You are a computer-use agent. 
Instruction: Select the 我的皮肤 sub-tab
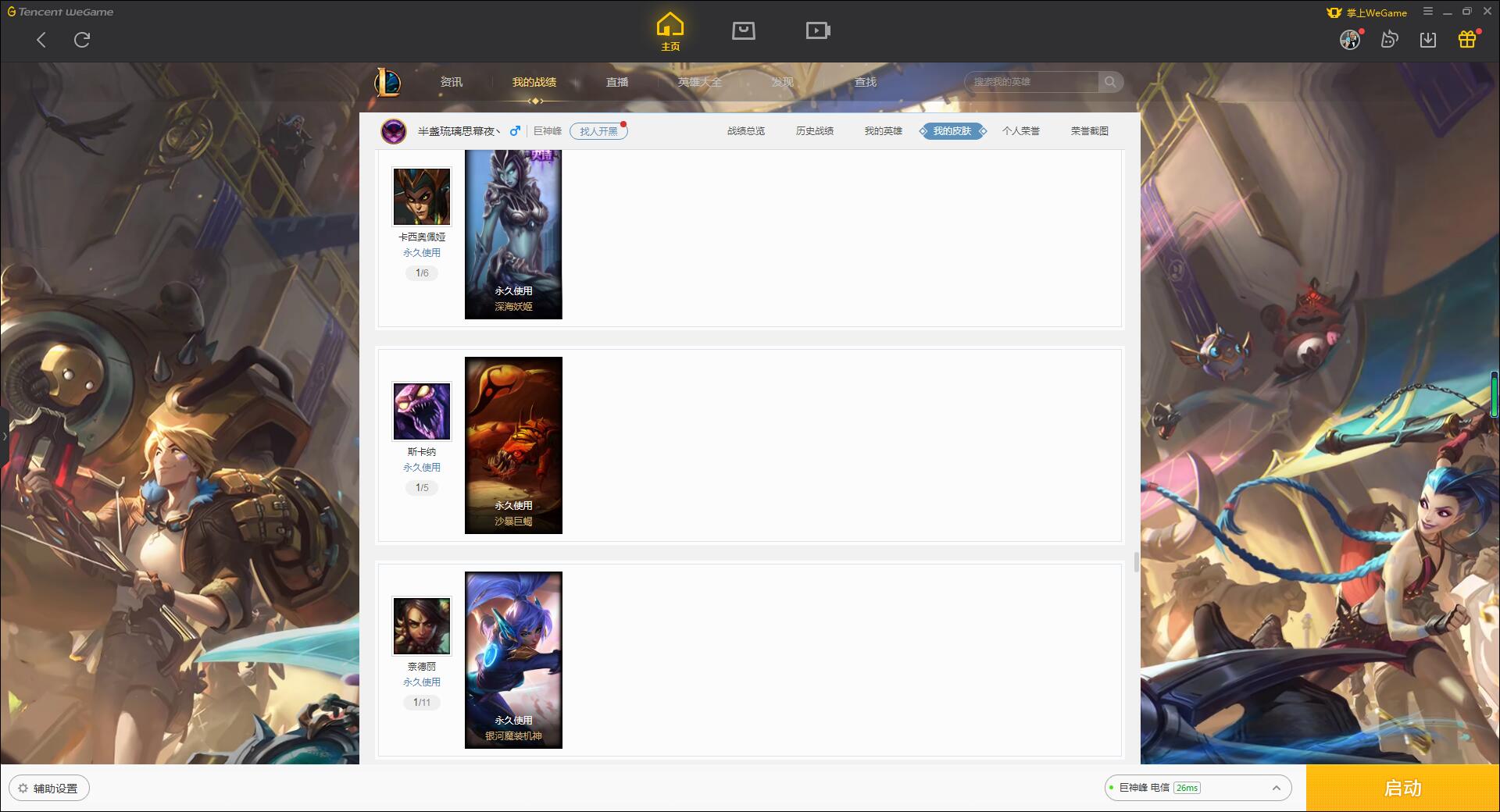(x=952, y=131)
